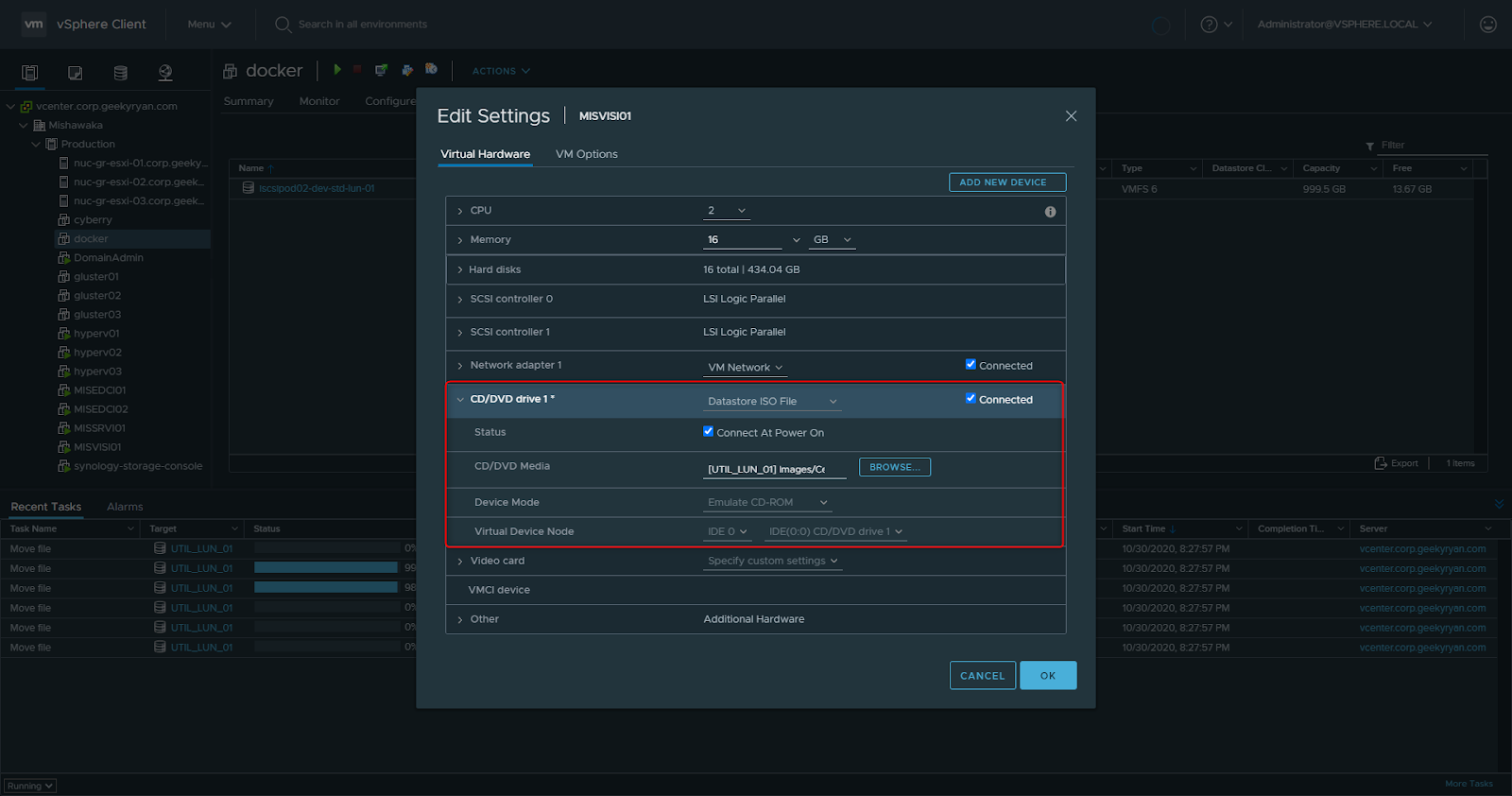The width and height of the screenshot is (1512, 796).
Task: Click the memory size input field
Action: coord(743,240)
